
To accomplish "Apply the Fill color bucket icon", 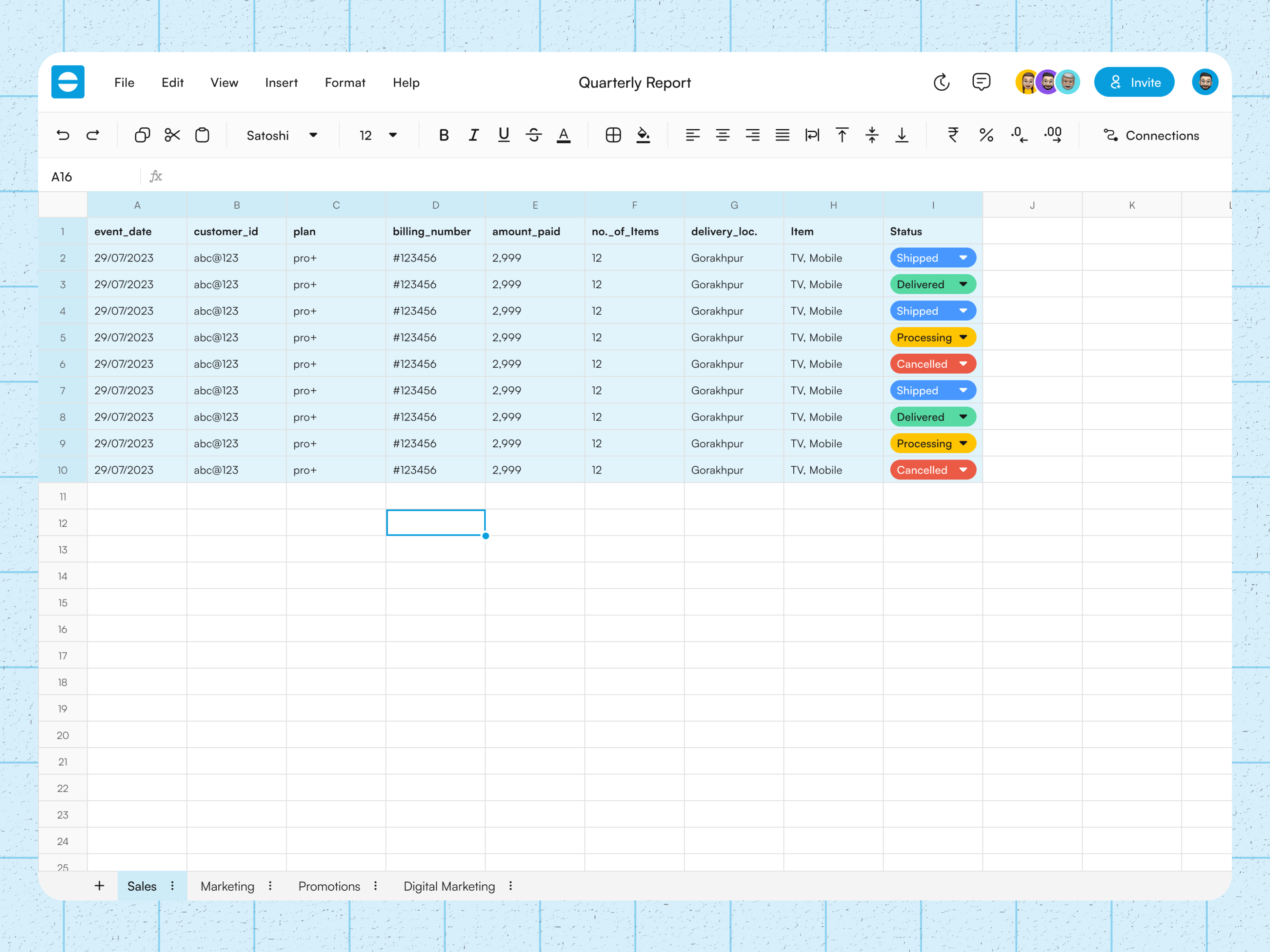I will 643,135.
